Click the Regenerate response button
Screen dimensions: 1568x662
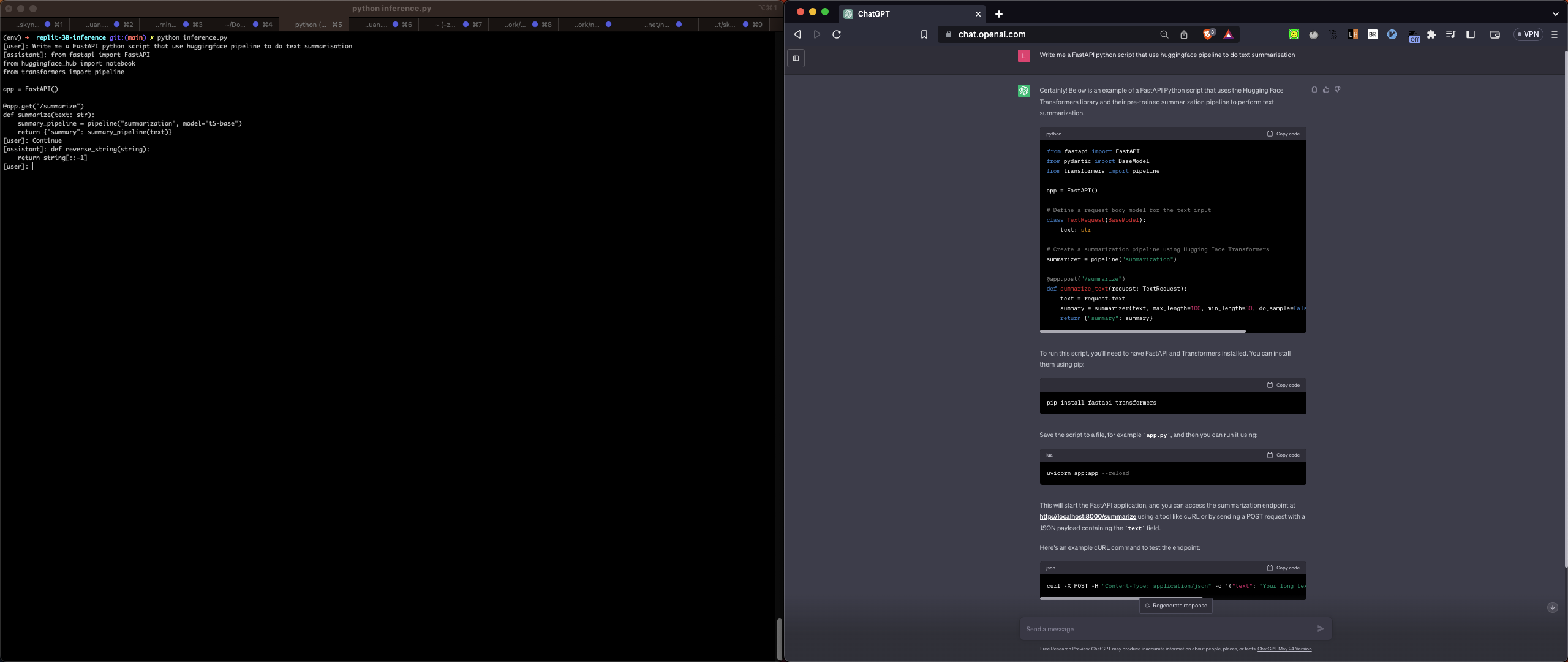(1175, 606)
